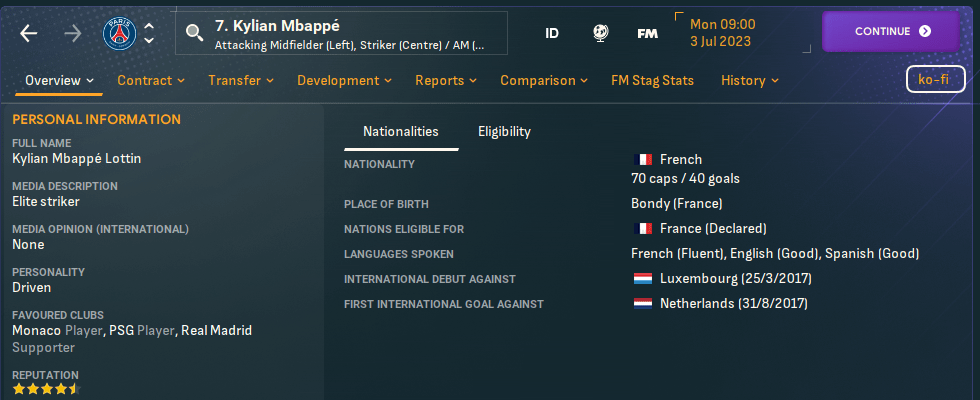Screen dimensions: 980x400
Task: Expand the Overview dropdown menu
Action: pyautogui.click(x=59, y=80)
